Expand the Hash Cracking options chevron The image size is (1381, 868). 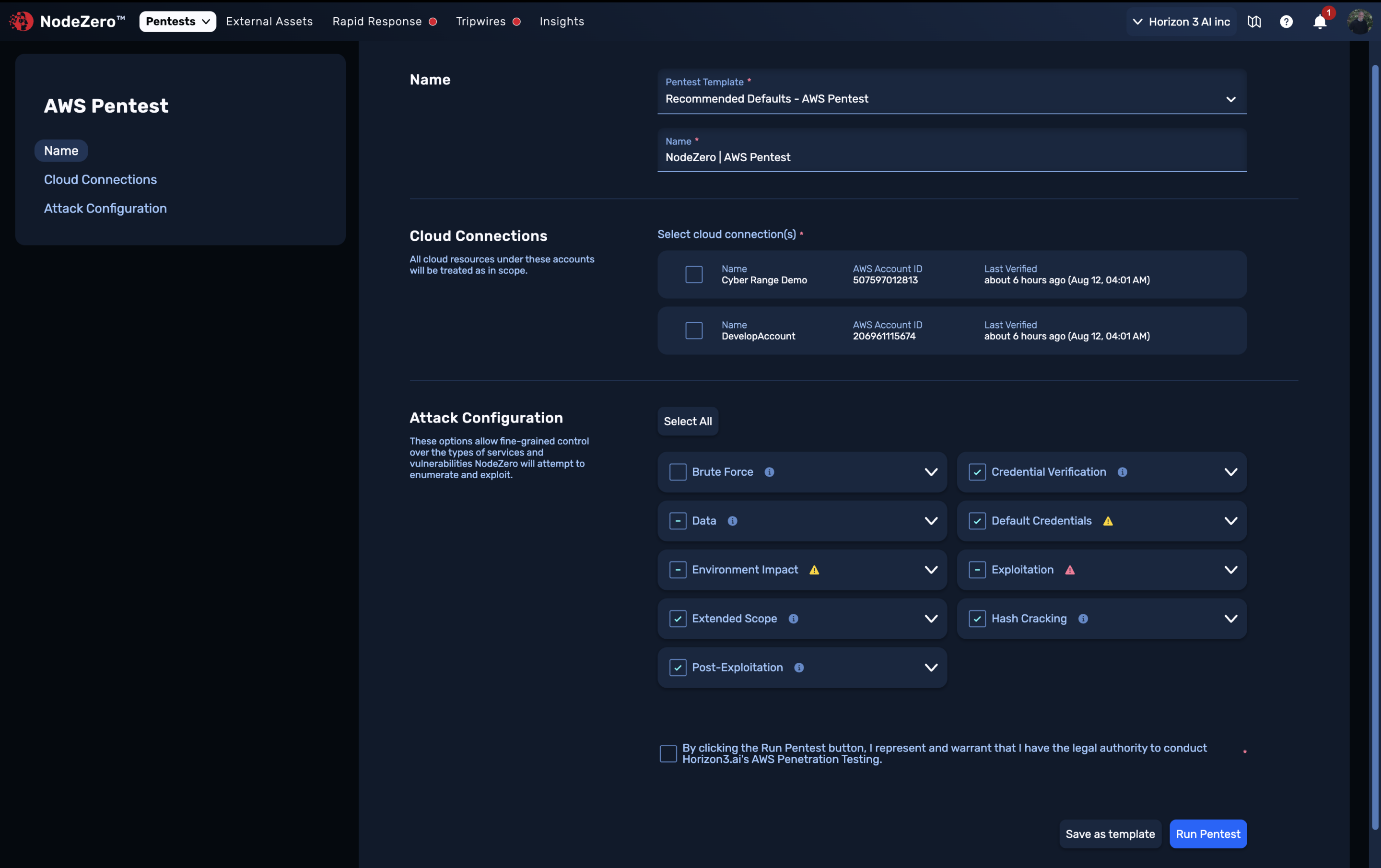[1231, 619]
